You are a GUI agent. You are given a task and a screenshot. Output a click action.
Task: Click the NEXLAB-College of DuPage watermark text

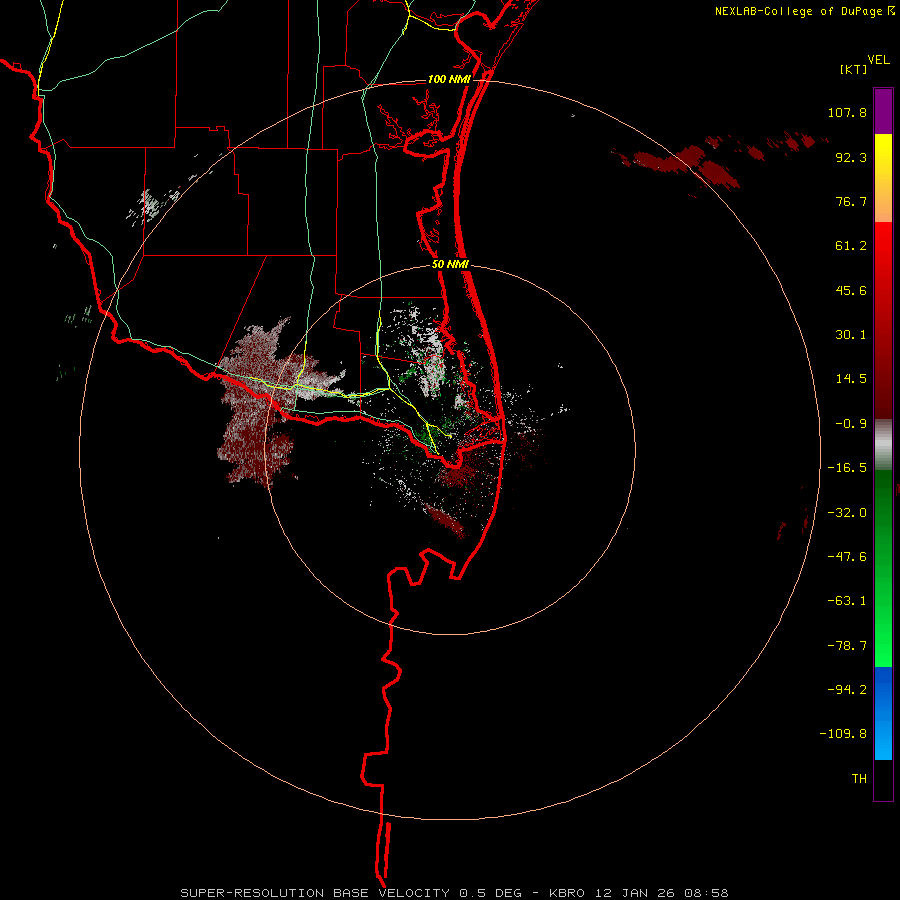(804, 11)
